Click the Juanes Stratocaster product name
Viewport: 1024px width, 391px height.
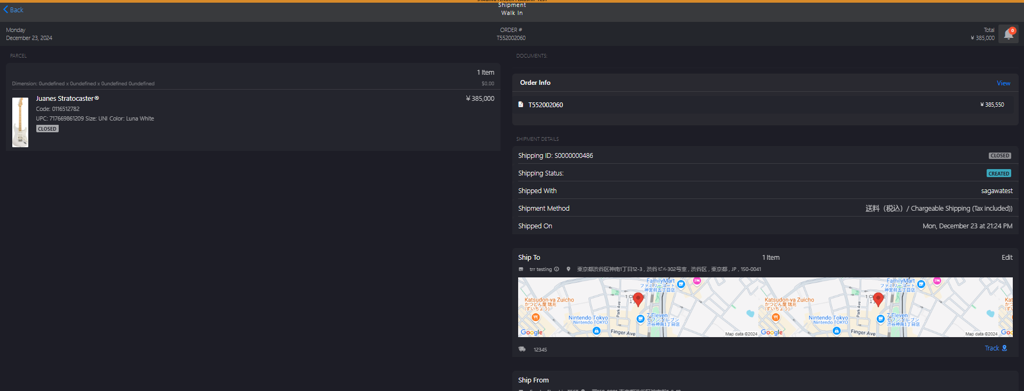click(67, 99)
